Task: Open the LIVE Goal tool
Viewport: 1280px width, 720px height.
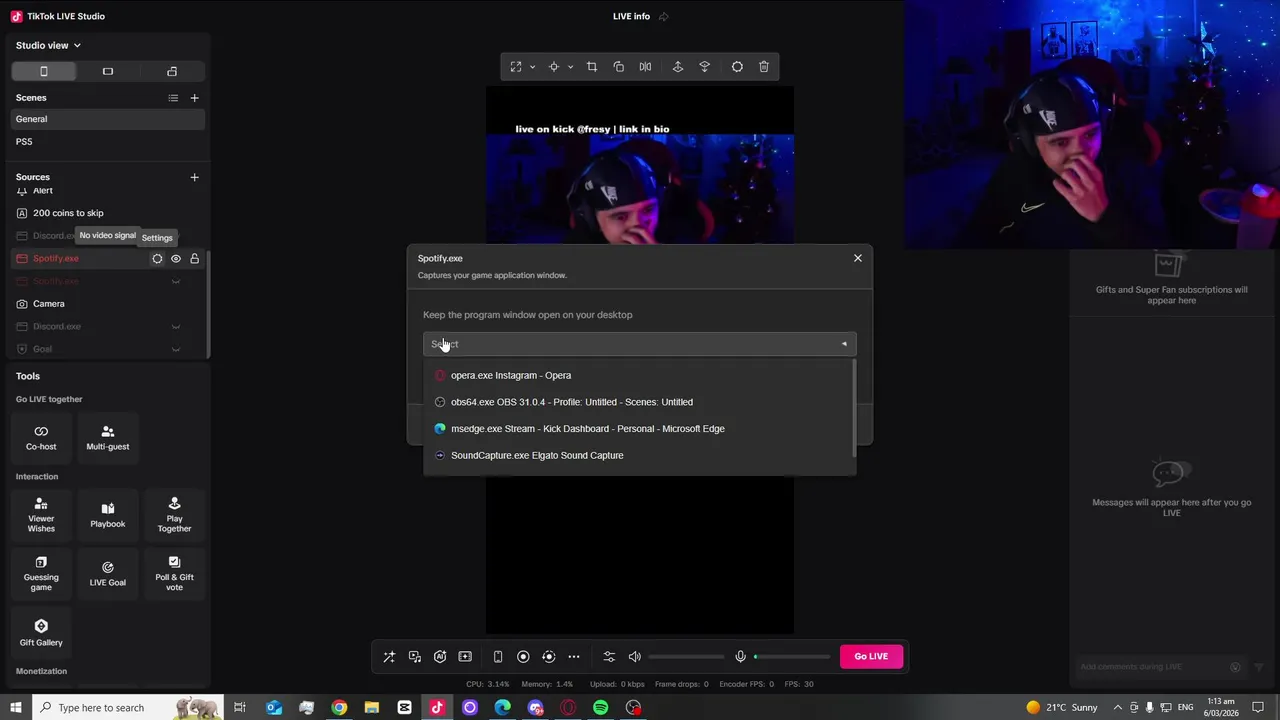Action: 108,574
